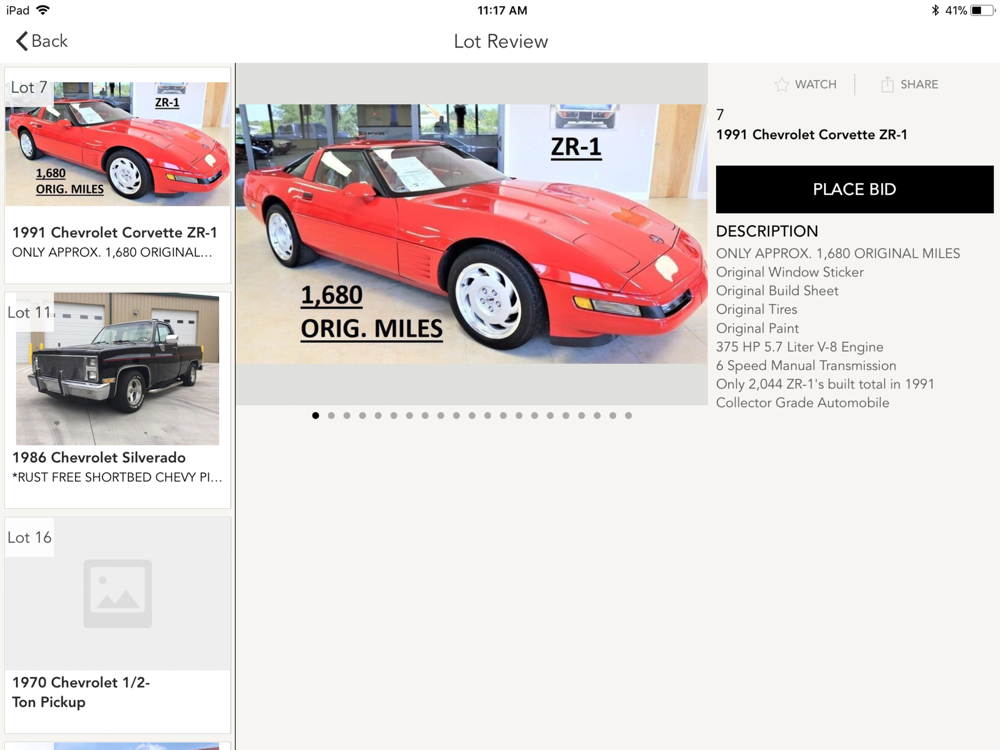Tap the WATCH label
Image resolution: width=1000 pixels, height=750 pixels.
click(816, 84)
